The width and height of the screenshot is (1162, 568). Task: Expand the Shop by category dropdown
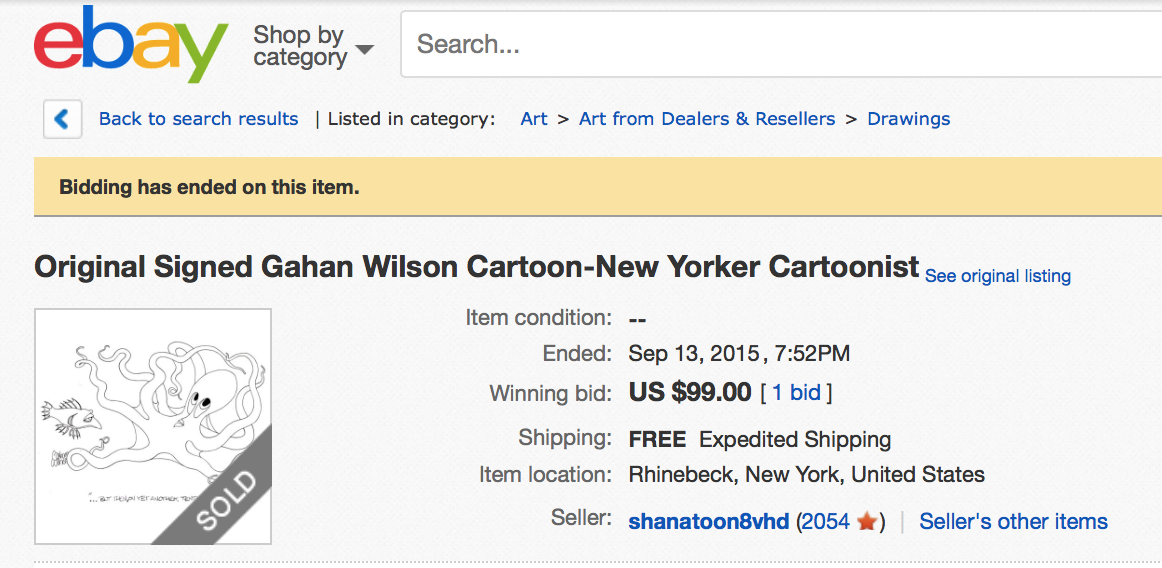pyautogui.click(x=312, y=47)
